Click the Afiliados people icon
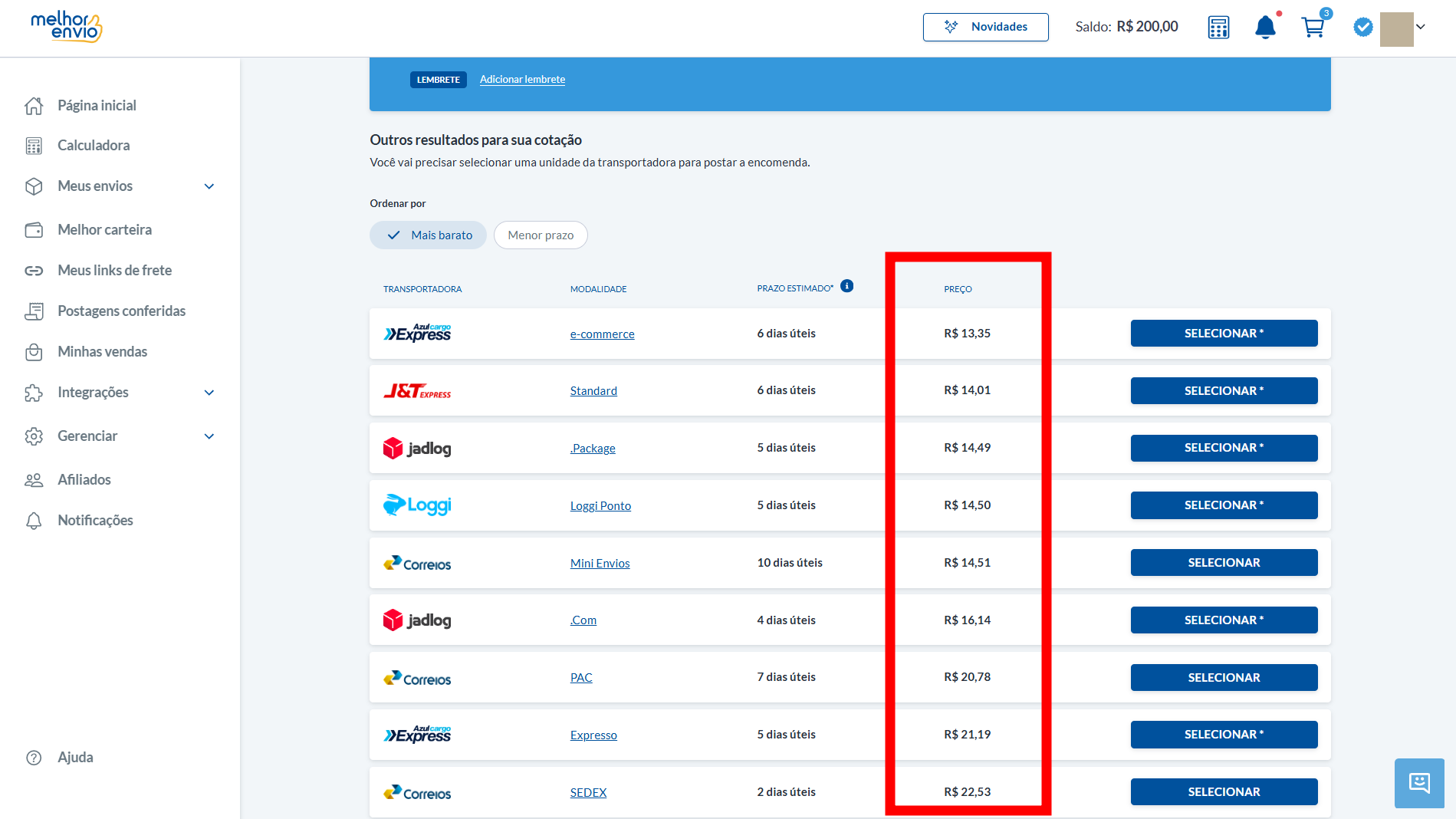1456x819 pixels. (x=34, y=480)
